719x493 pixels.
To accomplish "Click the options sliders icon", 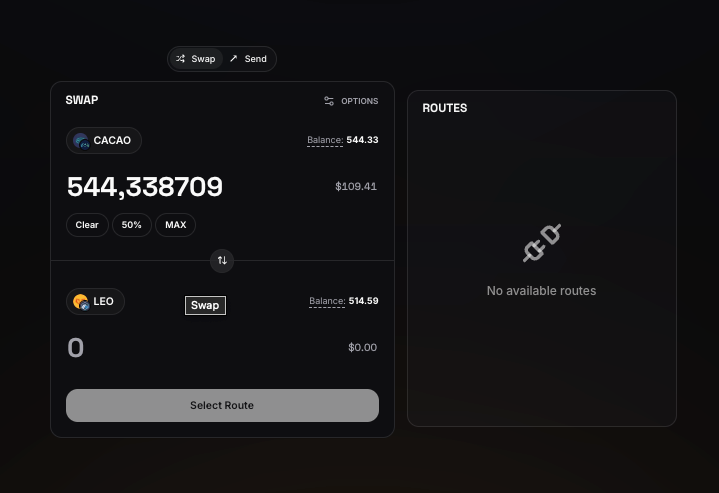I will (329, 101).
